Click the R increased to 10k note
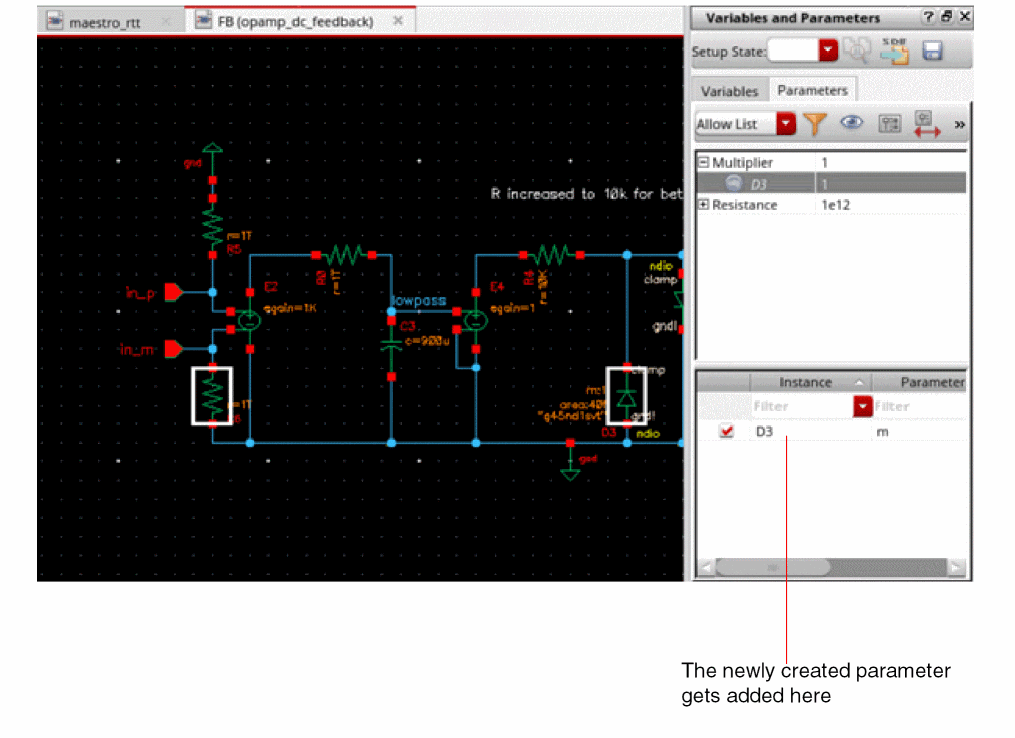 (x=586, y=194)
